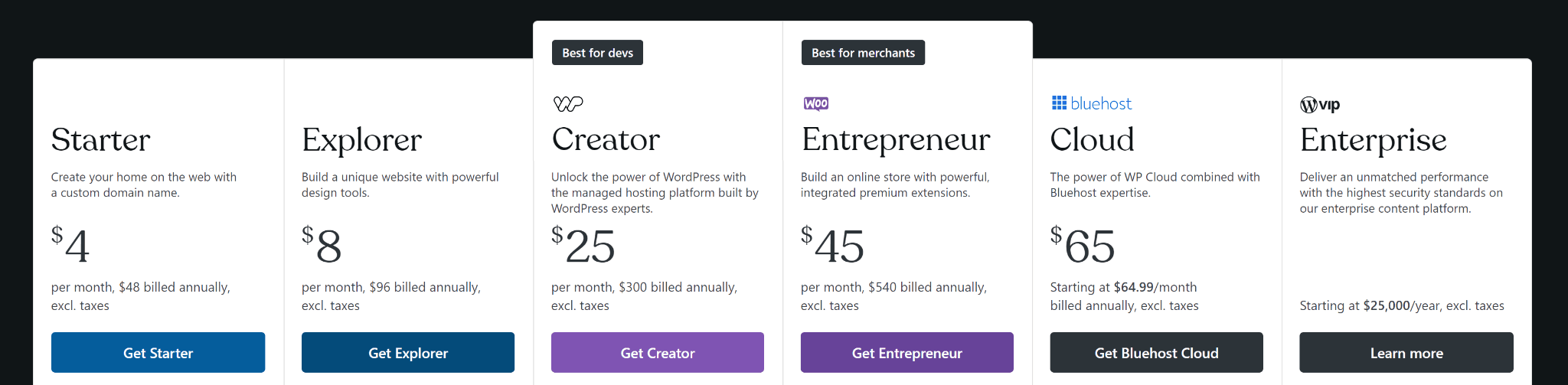Choose the Get Explorer button
1568x385 pixels.
pos(408,353)
